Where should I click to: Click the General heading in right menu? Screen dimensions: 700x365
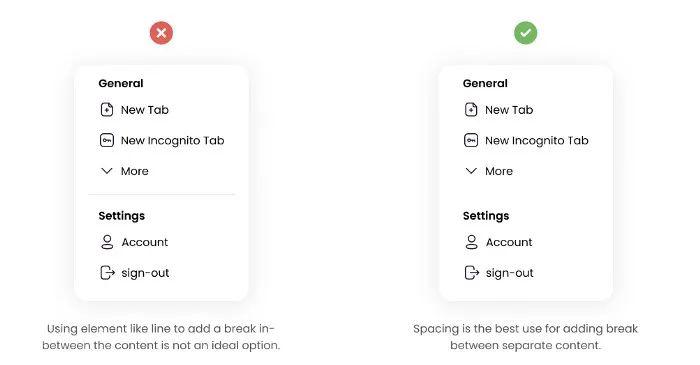485,83
